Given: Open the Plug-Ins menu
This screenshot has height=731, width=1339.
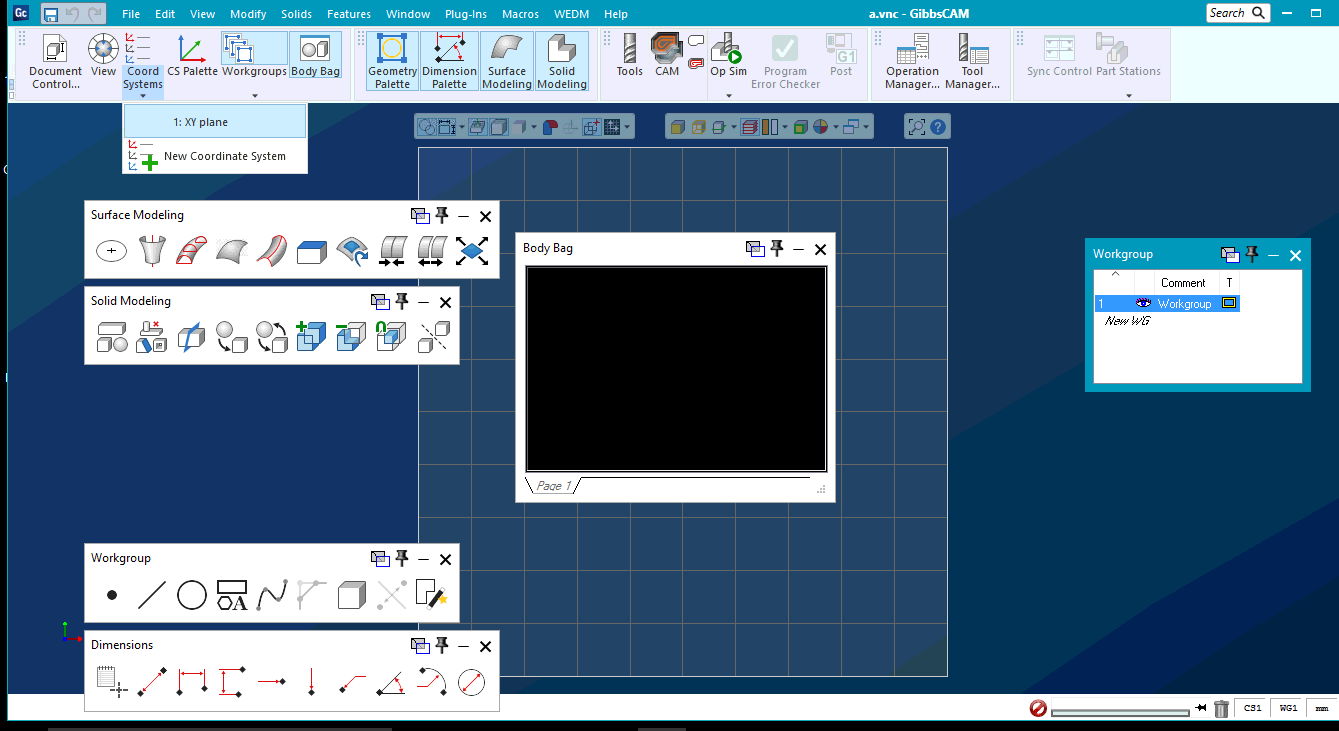Looking at the screenshot, I should pyautogui.click(x=464, y=14).
